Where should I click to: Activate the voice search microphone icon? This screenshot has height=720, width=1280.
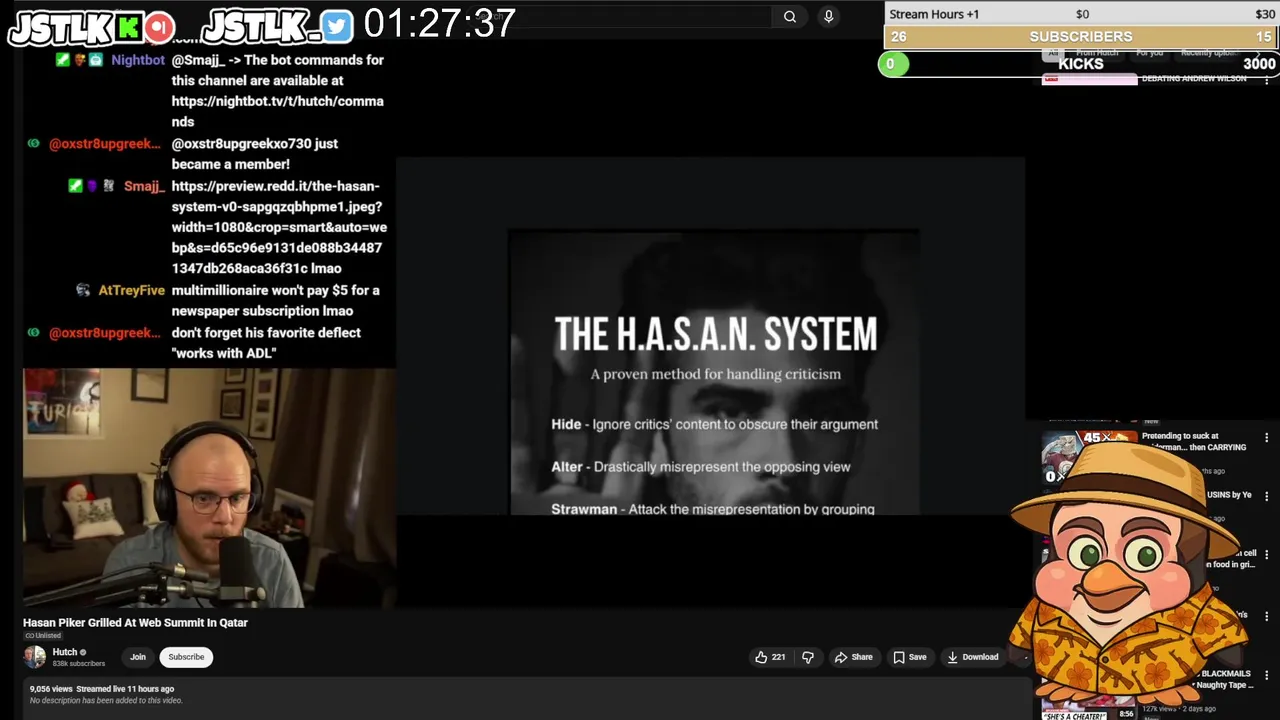click(x=828, y=16)
